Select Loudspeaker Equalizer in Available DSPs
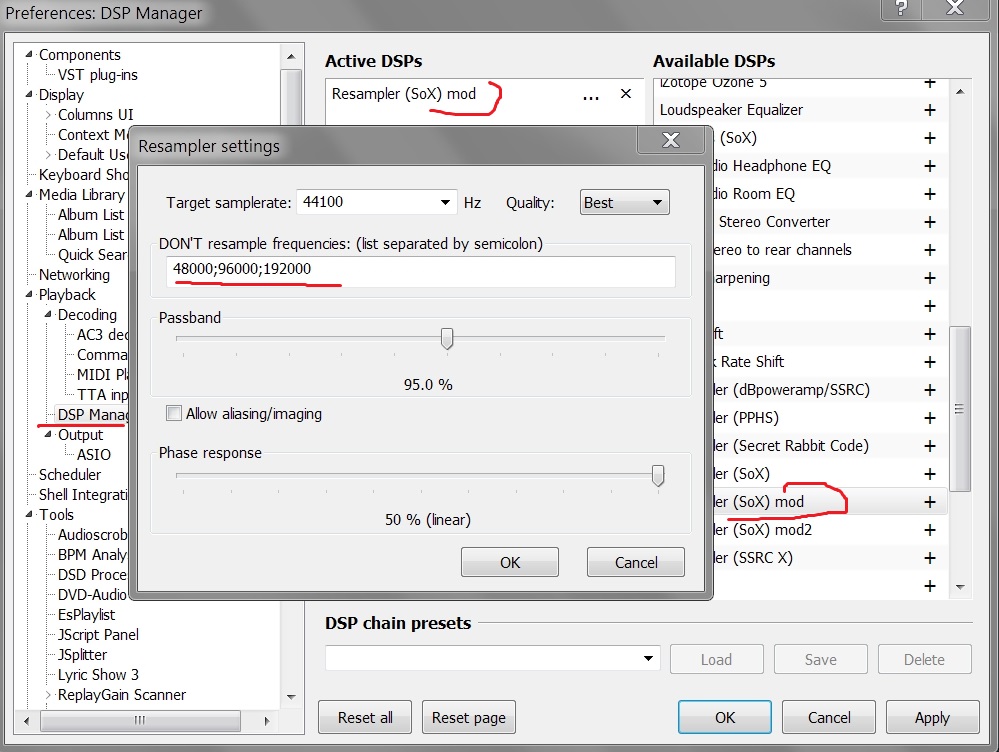 pyautogui.click(x=731, y=110)
